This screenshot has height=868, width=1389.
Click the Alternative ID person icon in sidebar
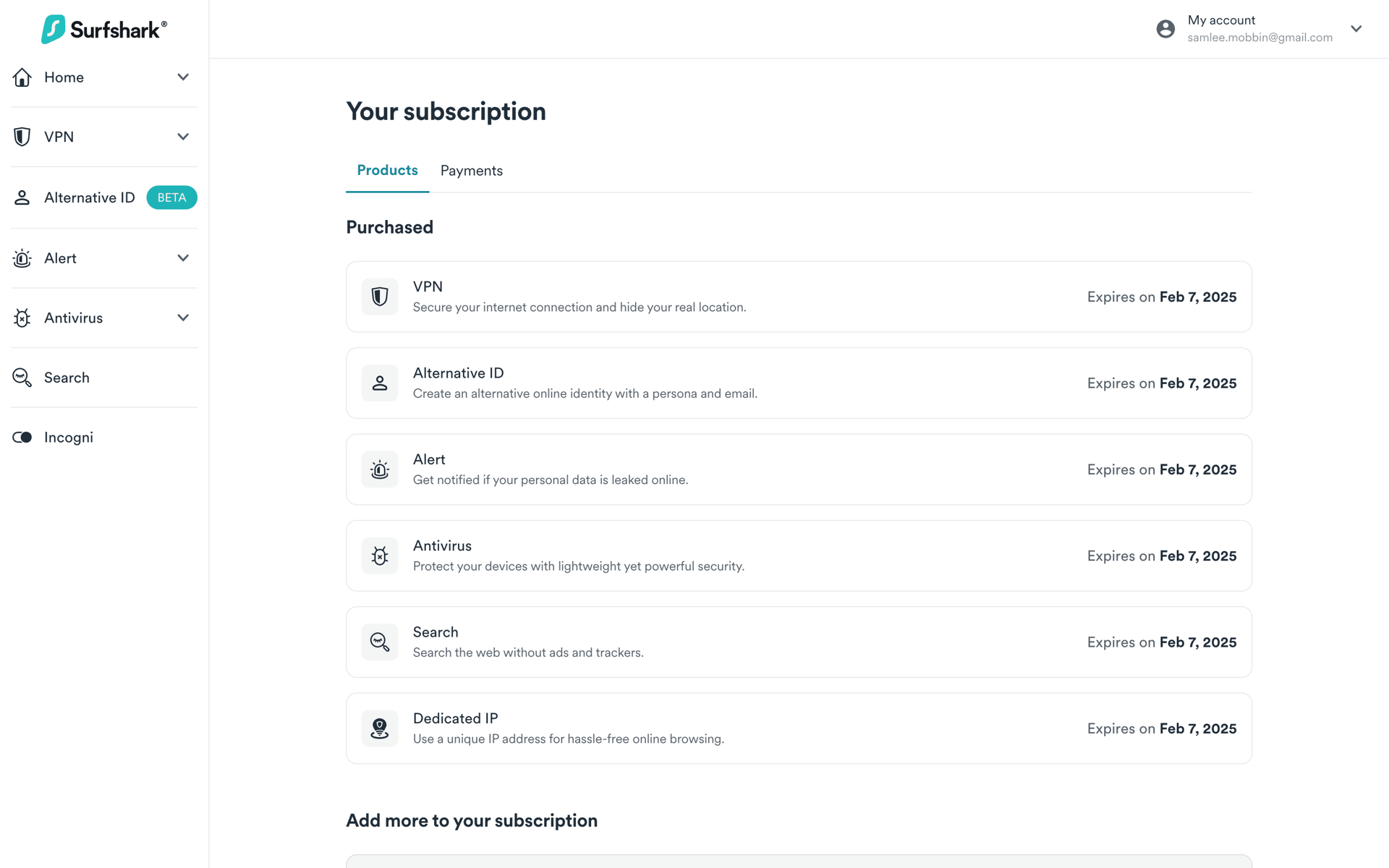tap(22, 197)
